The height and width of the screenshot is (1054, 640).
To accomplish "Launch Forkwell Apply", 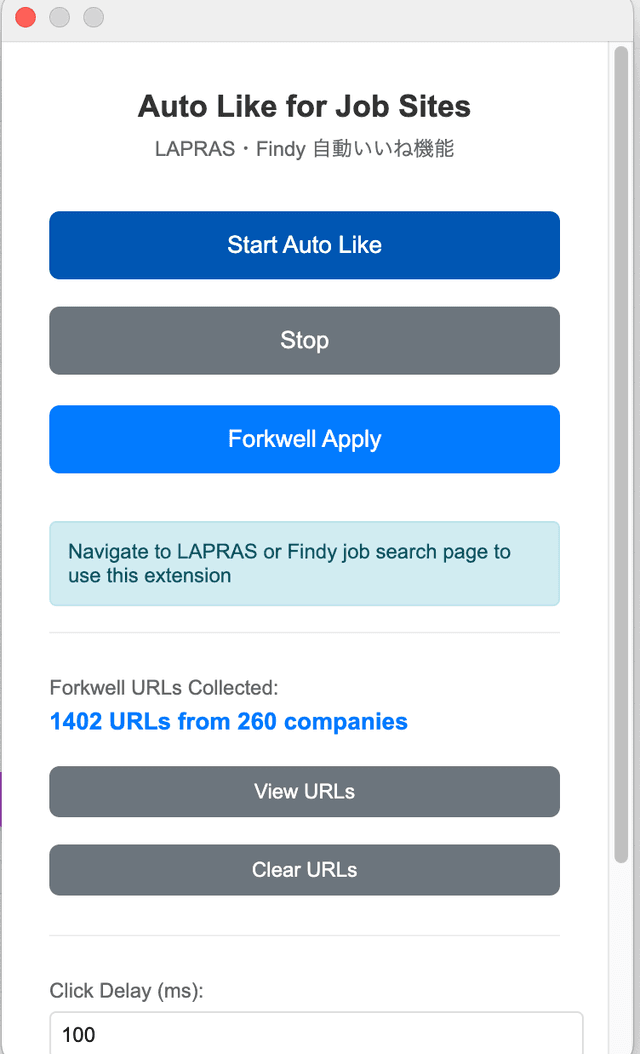I will tap(304, 439).
